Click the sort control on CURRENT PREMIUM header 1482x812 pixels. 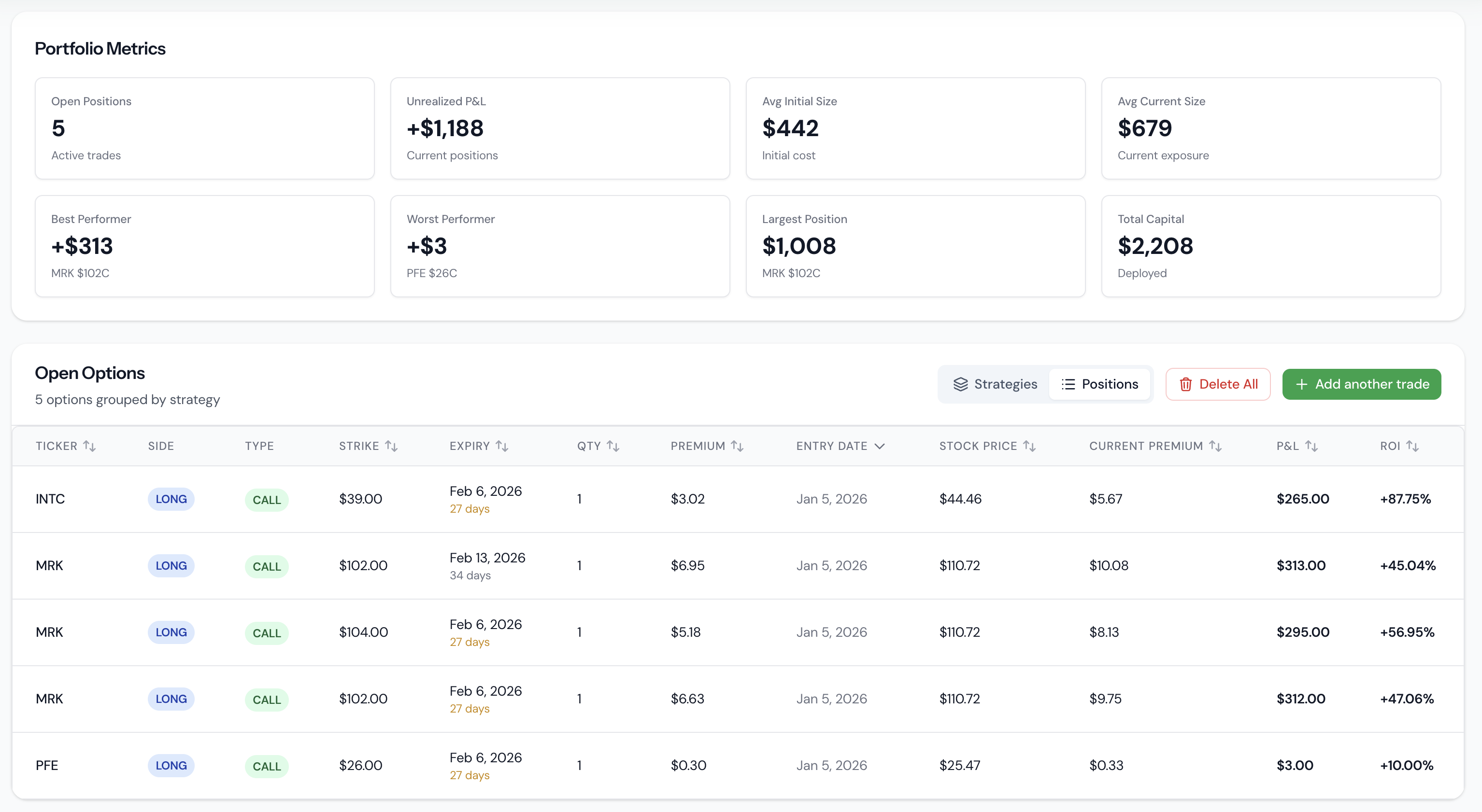coord(1216,445)
